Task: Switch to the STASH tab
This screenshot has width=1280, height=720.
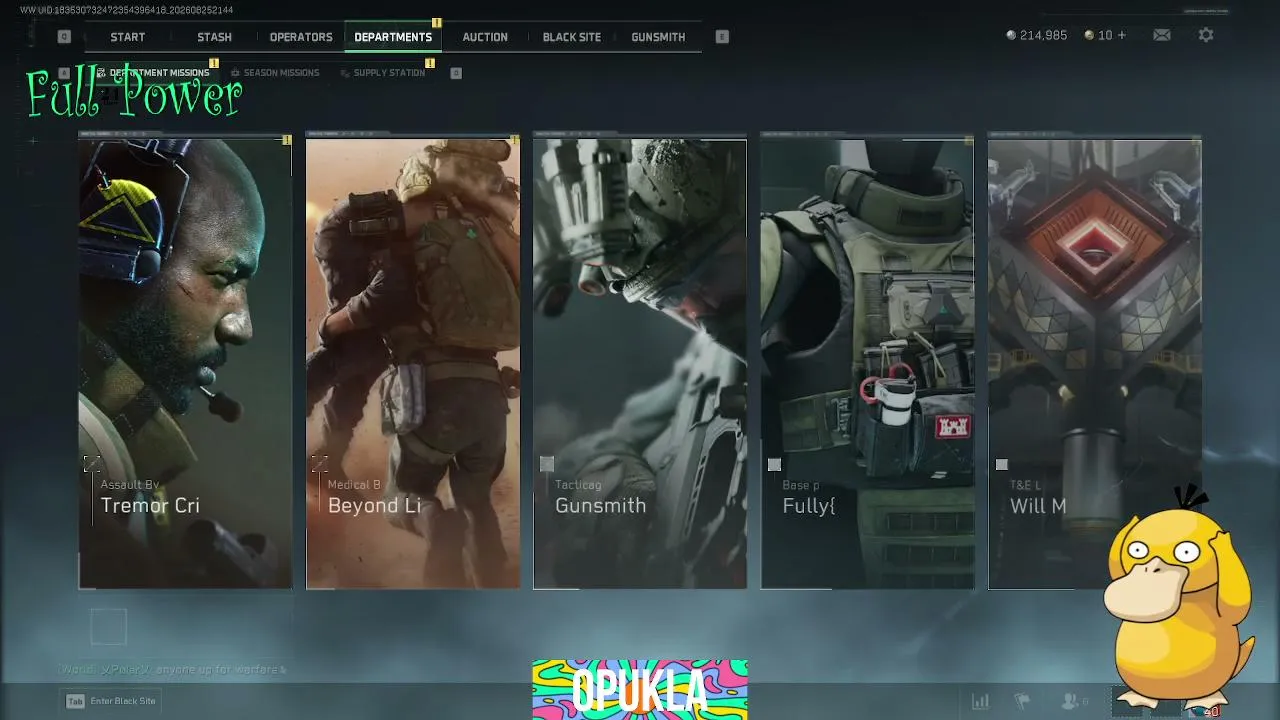Action: click(x=214, y=37)
